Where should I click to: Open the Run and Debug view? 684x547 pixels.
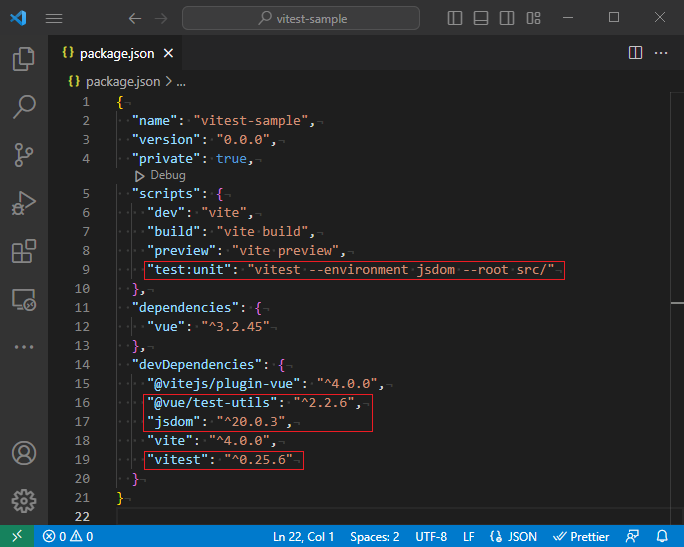click(x=24, y=203)
